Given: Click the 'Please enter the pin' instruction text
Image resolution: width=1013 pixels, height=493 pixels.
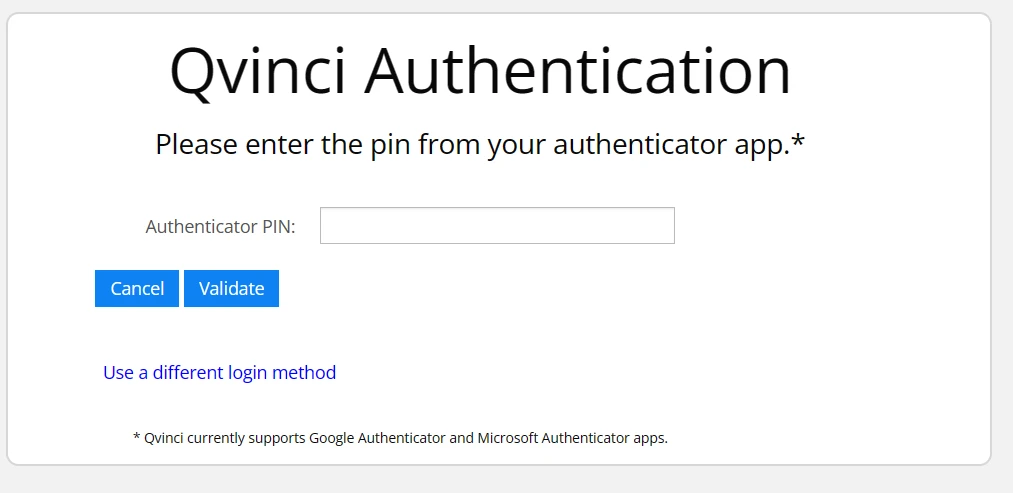Looking at the screenshot, I should [x=480, y=146].
